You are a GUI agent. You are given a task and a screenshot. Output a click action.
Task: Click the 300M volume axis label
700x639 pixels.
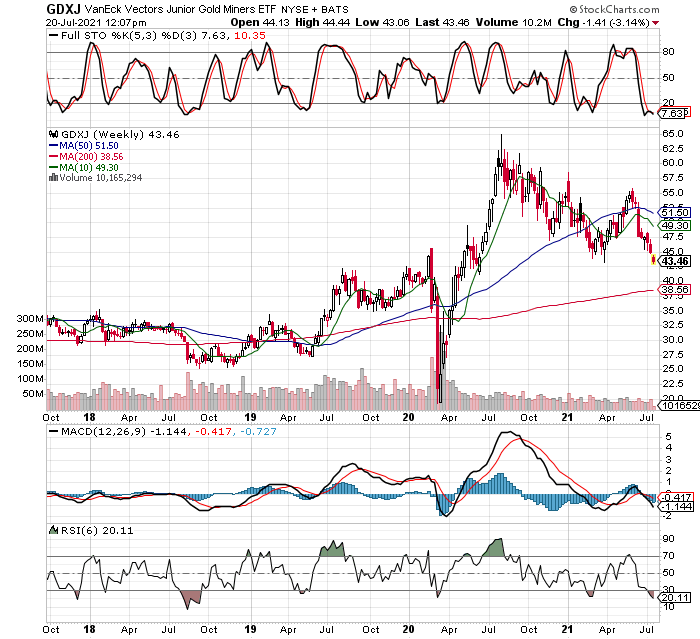[30, 319]
